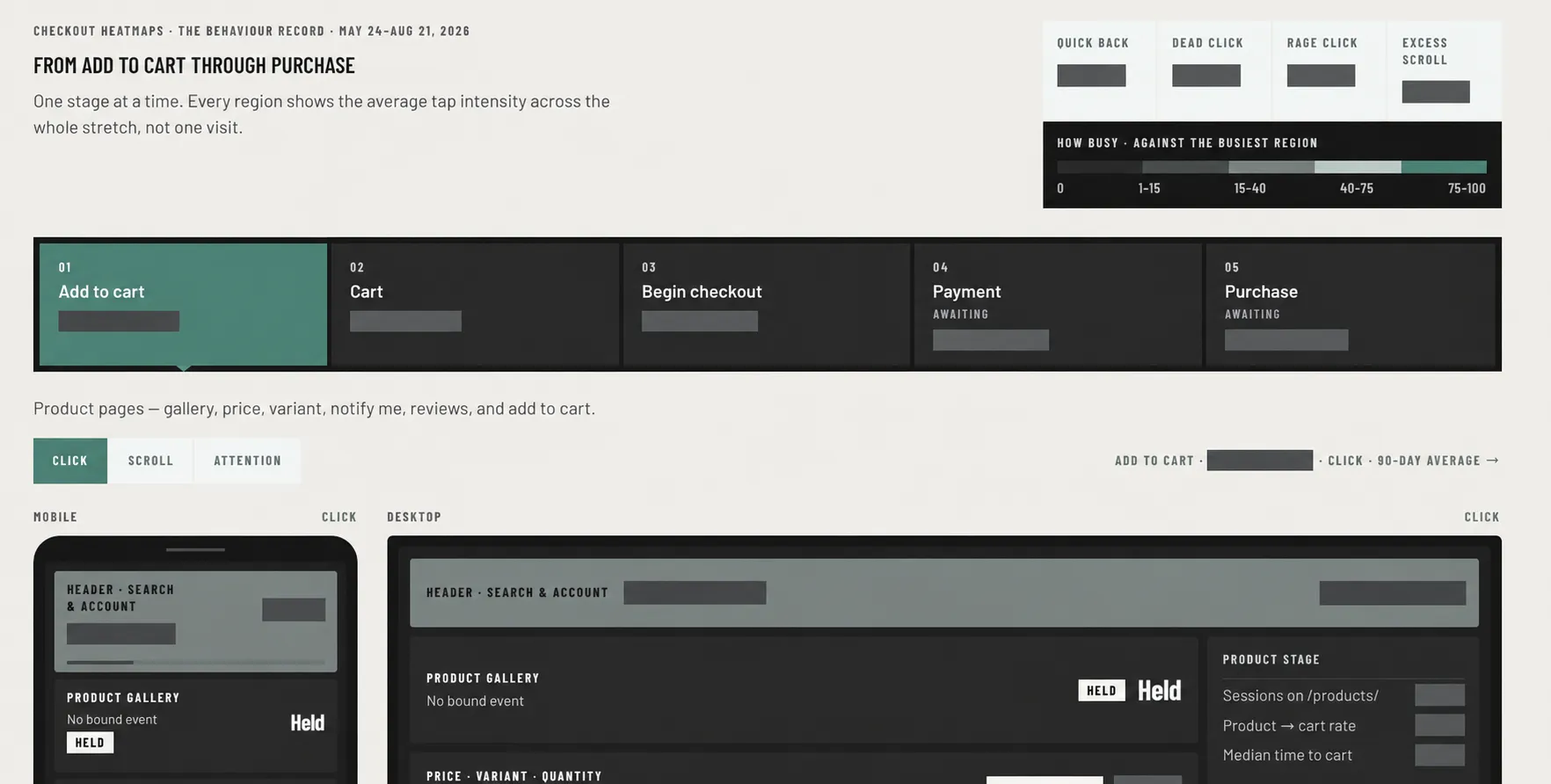Click the desktop Product Gallery region
The image size is (1551, 784).
click(x=804, y=690)
